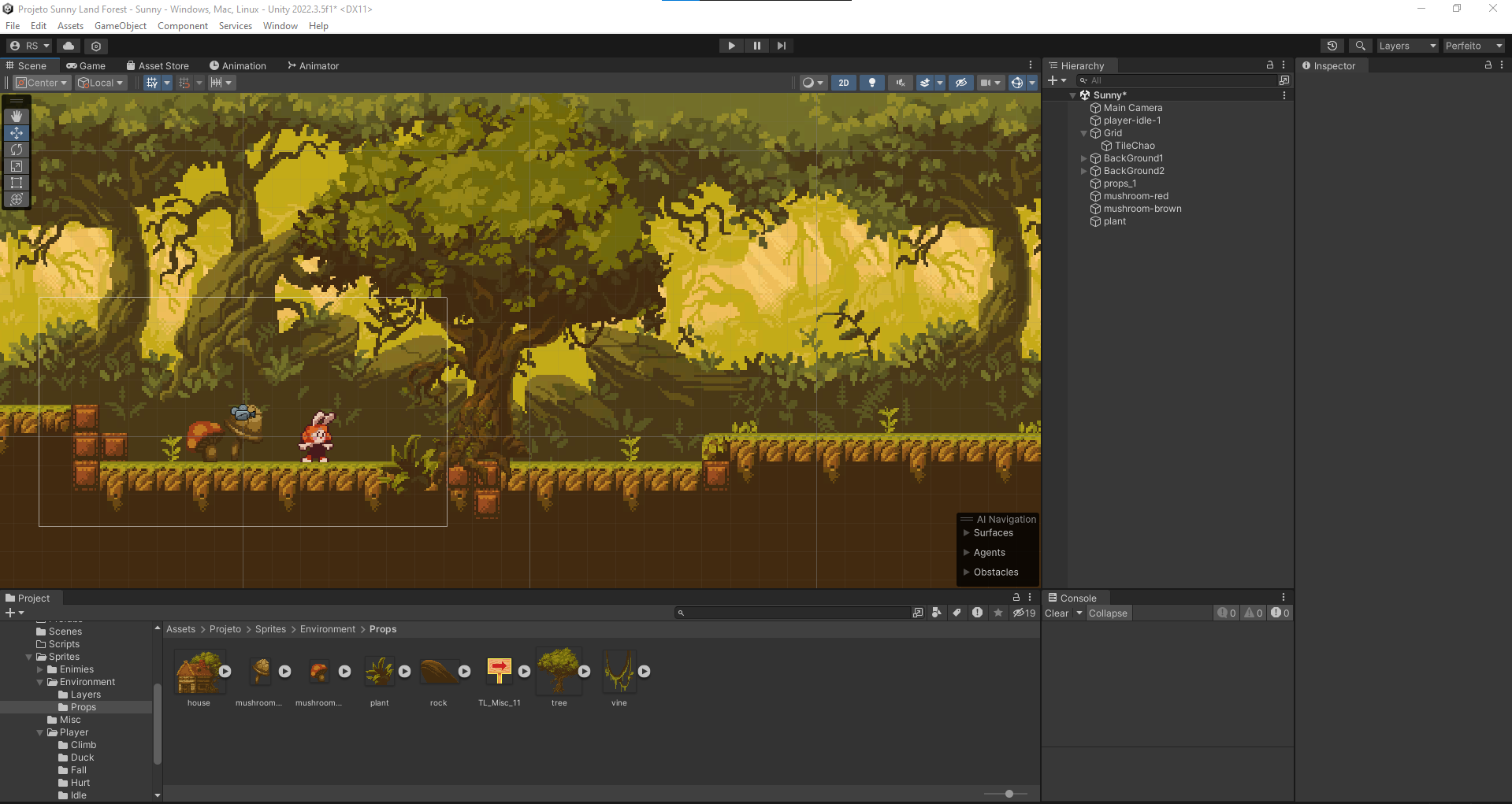Open search window from Hierarchy search field
The width and height of the screenshot is (1512, 804).
[1284, 80]
